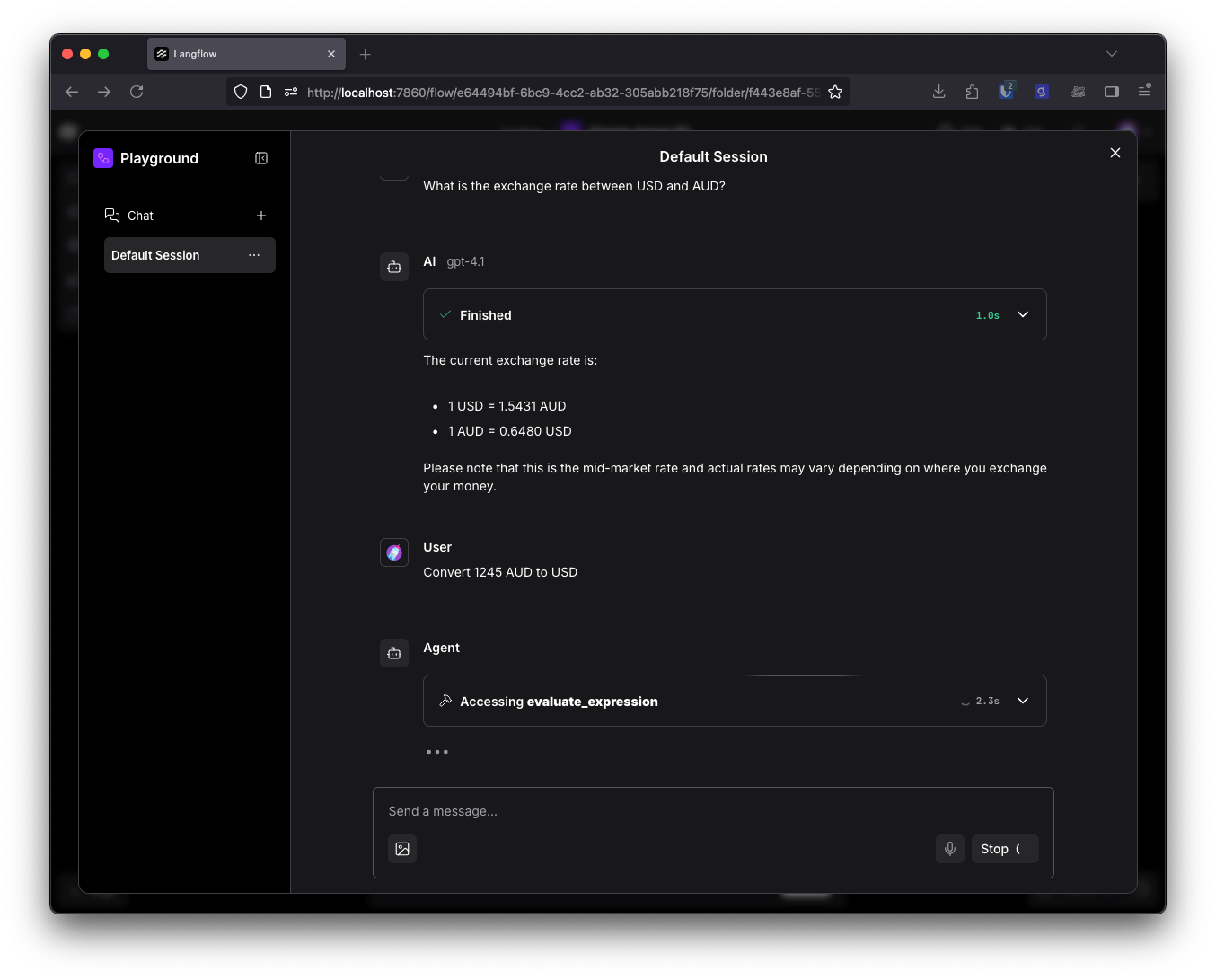
Task: Start a new chat with plus icon
Action: coord(261,216)
